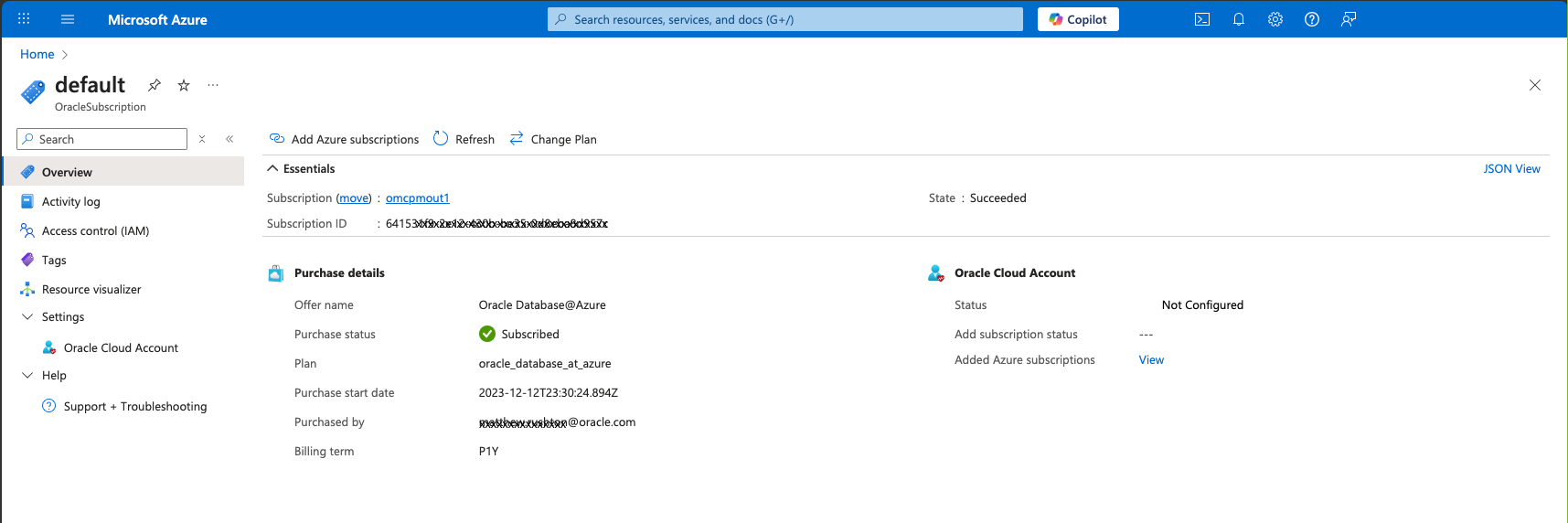This screenshot has width=1568, height=523.
Task: Focus the top resource search field
Action: 784,19
